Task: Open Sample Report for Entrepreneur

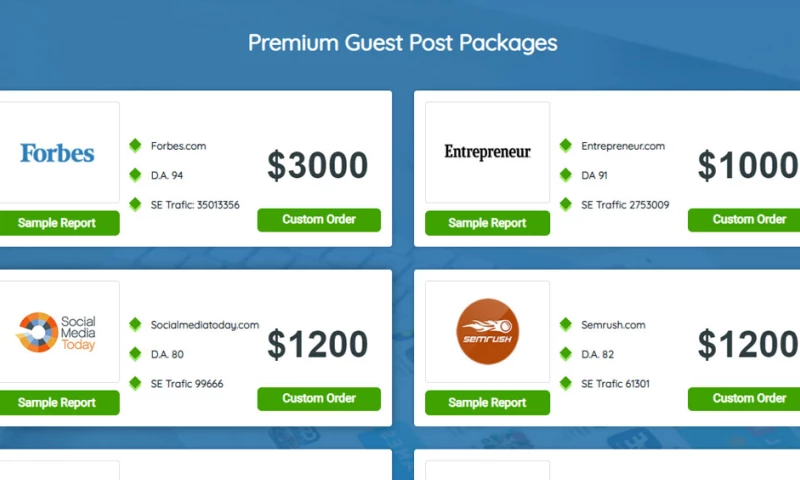Action: click(487, 223)
